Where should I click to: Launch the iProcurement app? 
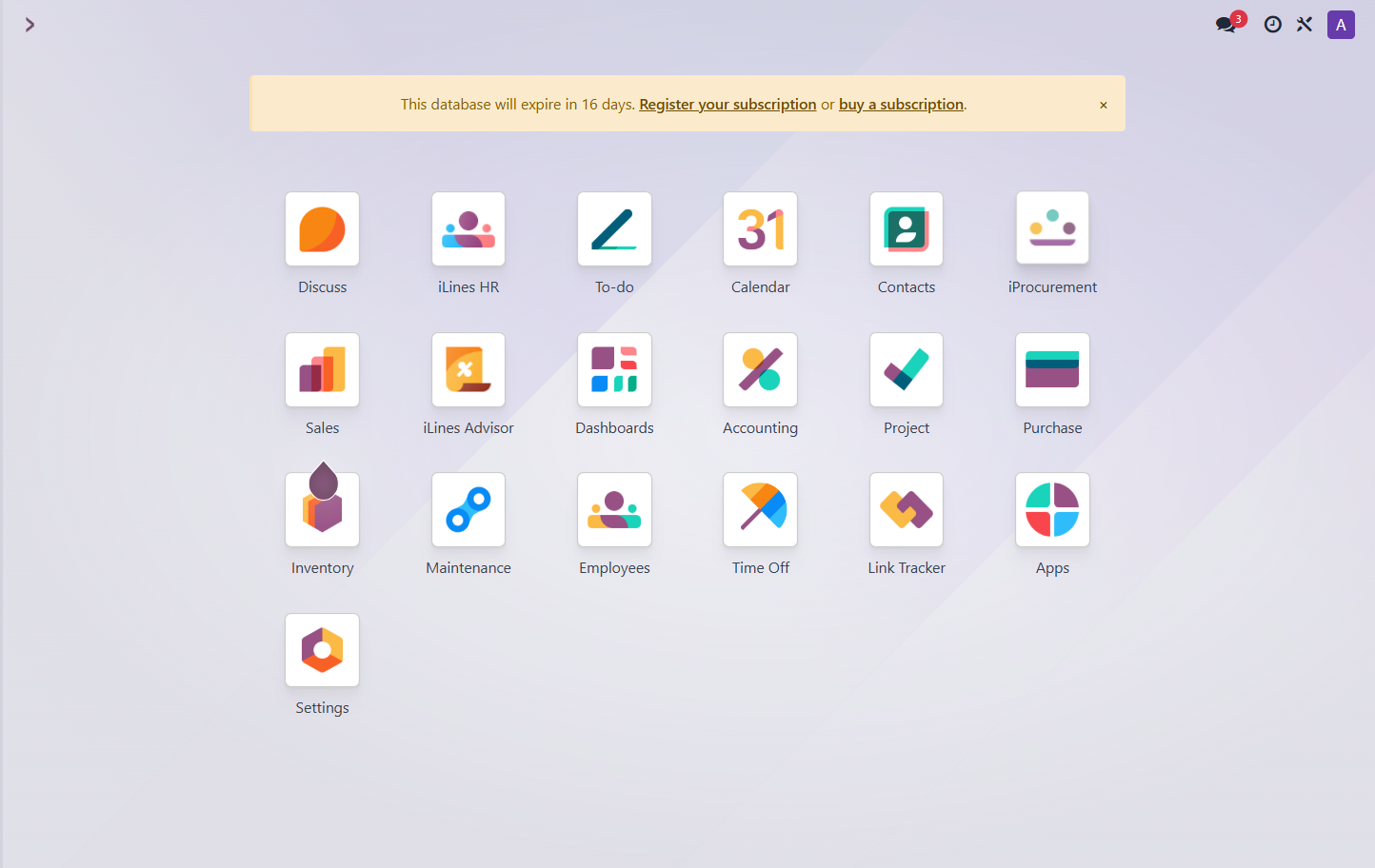click(x=1052, y=228)
